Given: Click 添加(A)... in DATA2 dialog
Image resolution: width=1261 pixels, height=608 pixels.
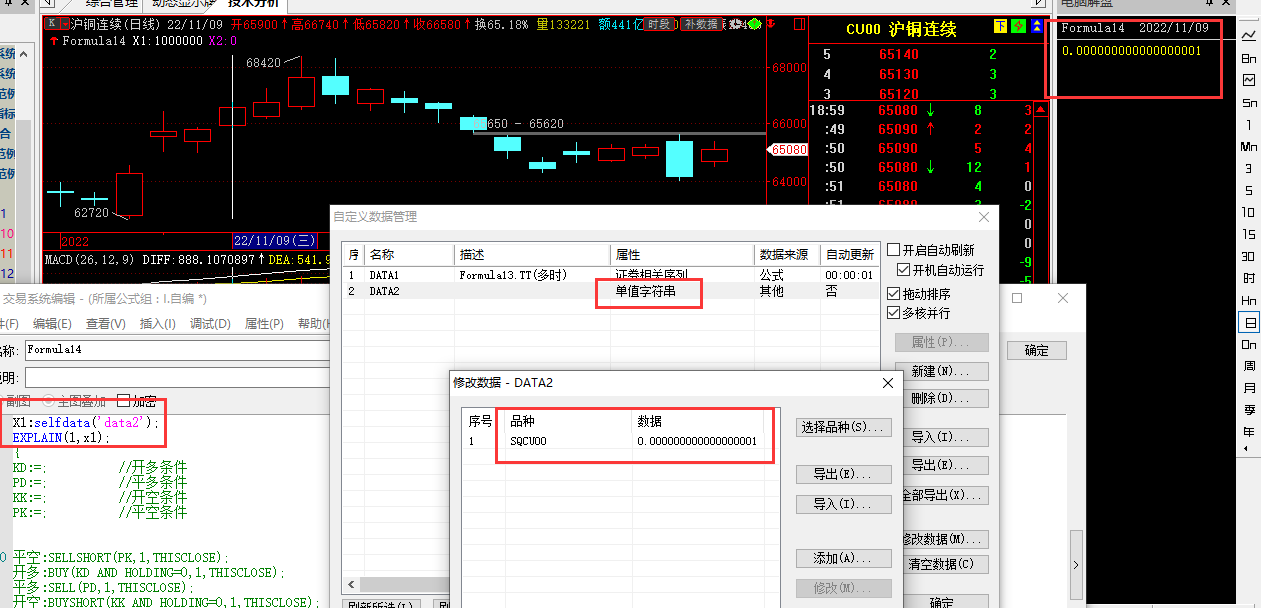Looking at the screenshot, I should coord(844,559).
